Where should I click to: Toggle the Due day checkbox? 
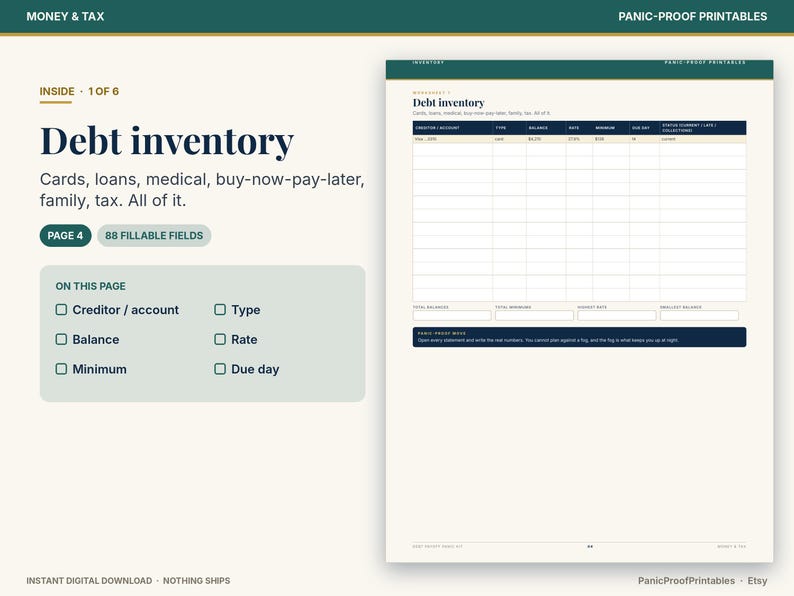(220, 369)
